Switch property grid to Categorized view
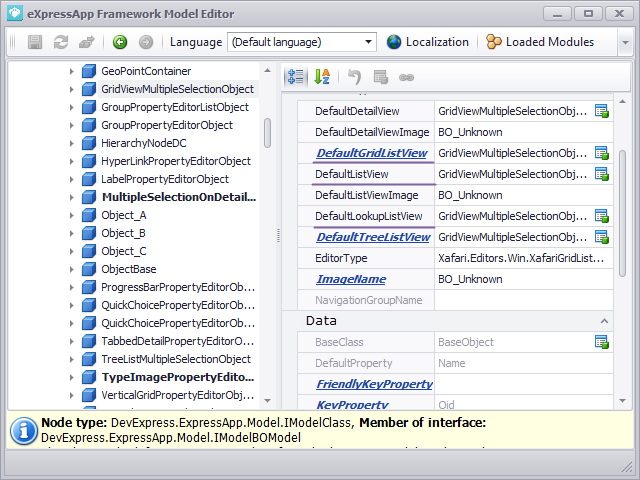The width and height of the screenshot is (640, 480). pyautogui.click(x=295, y=77)
